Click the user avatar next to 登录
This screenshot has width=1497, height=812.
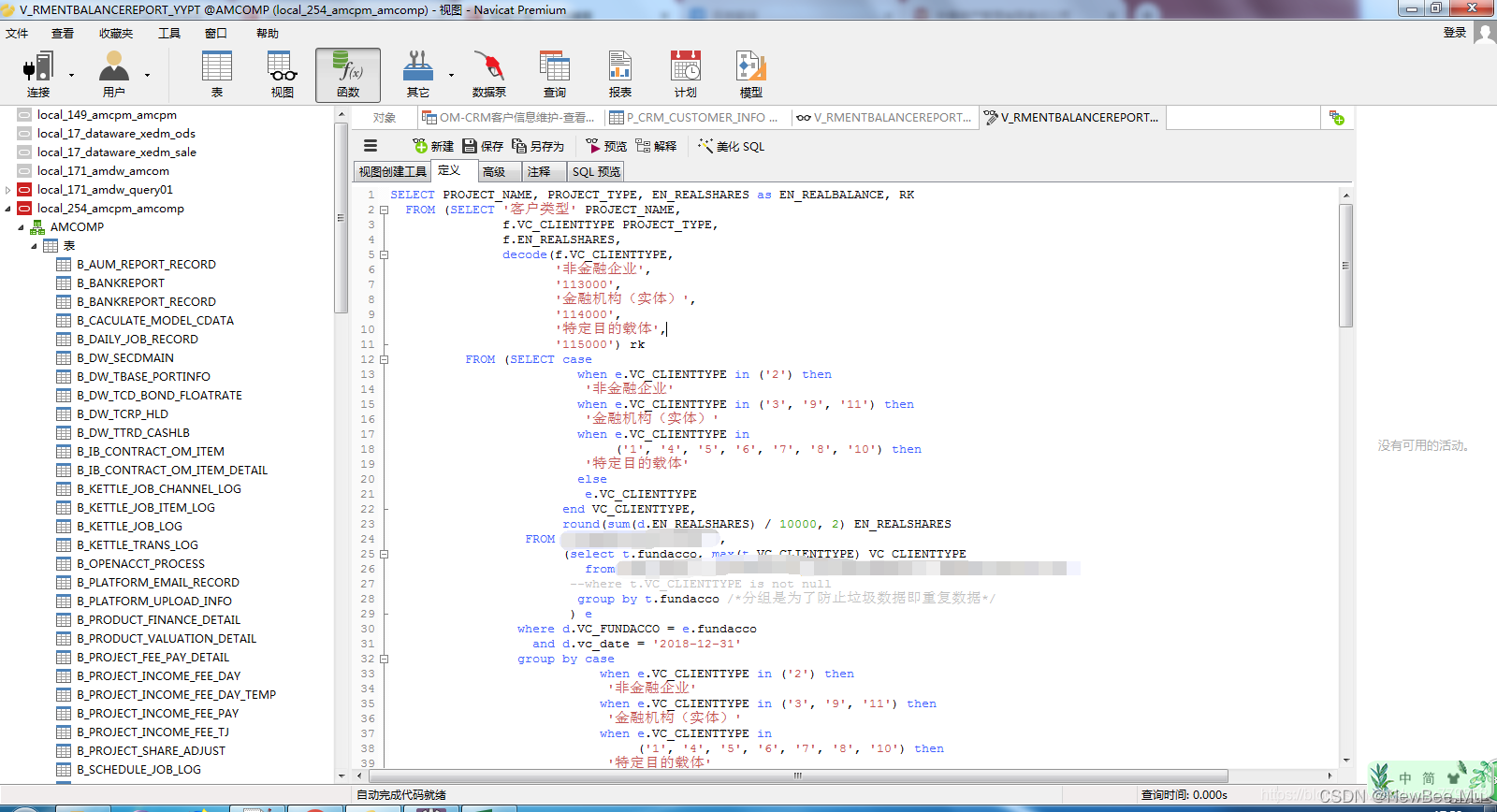point(1485,33)
